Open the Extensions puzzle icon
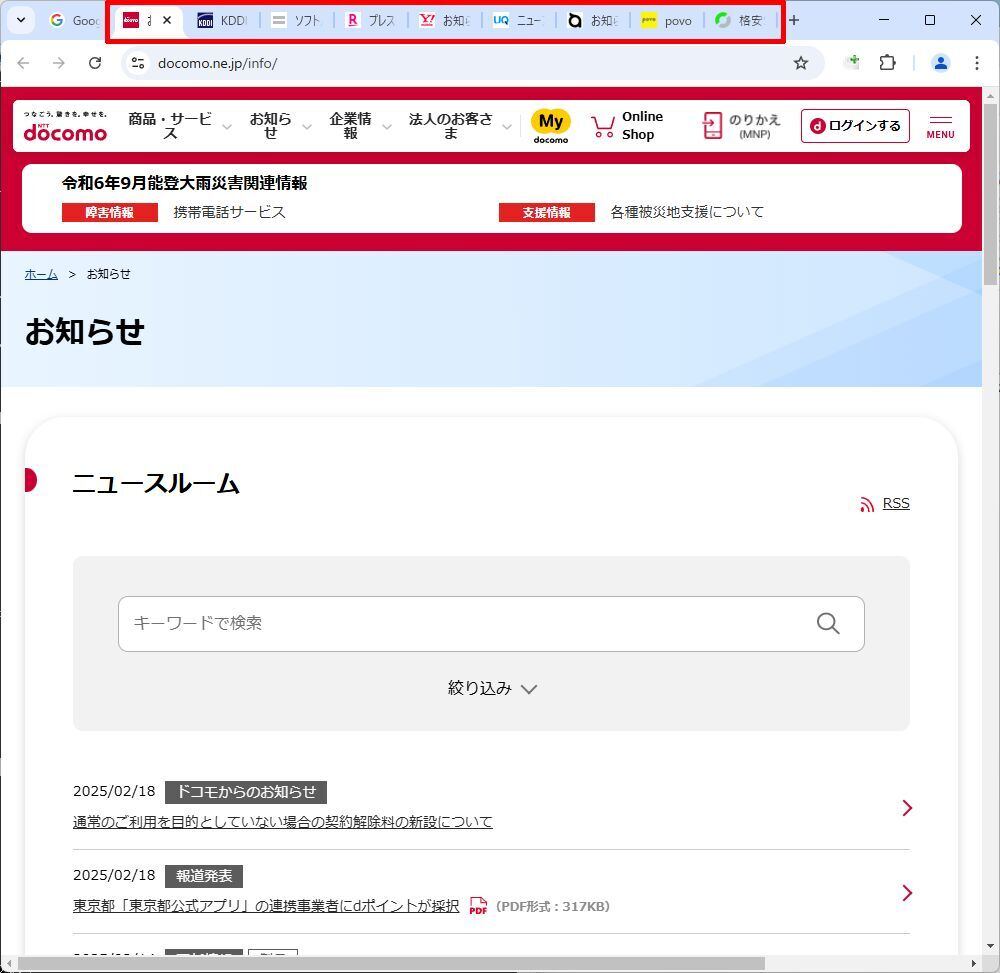 click(887, 62)
